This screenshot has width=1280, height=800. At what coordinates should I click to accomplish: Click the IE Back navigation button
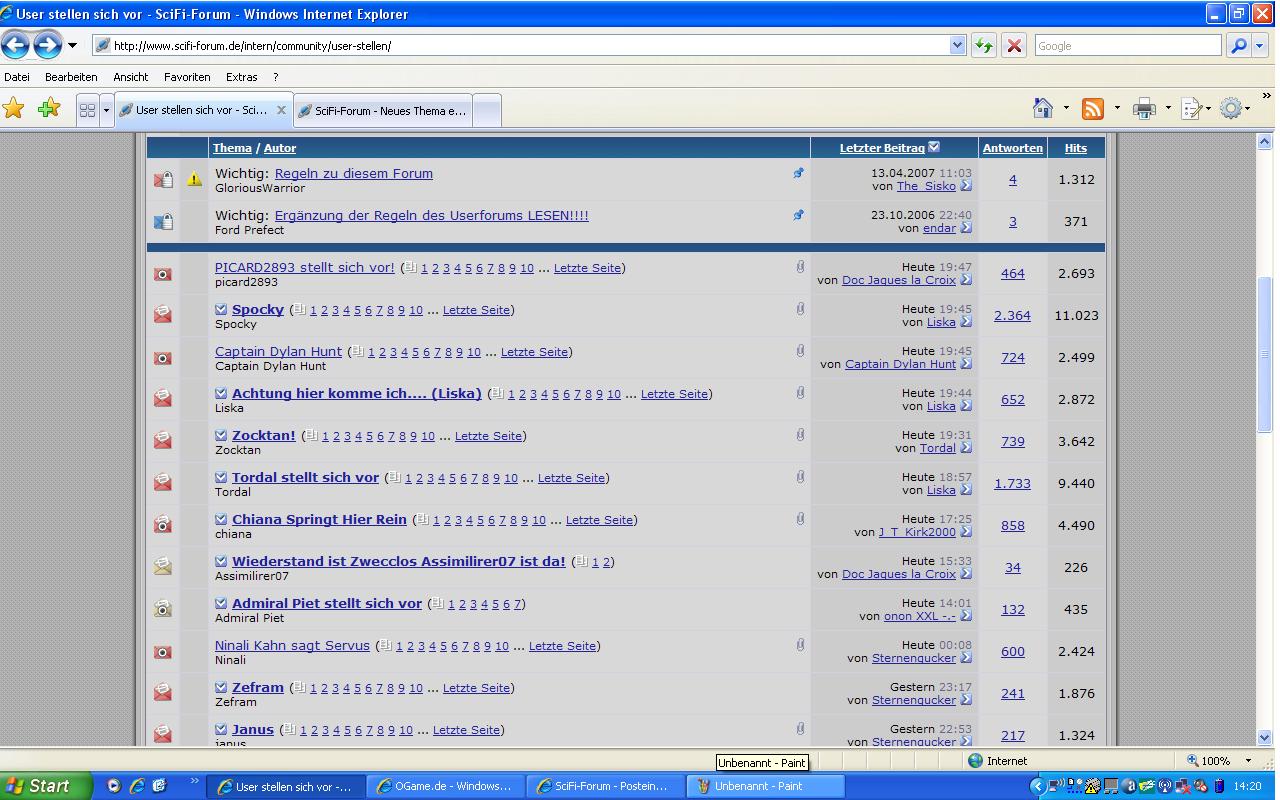[16, 45]
